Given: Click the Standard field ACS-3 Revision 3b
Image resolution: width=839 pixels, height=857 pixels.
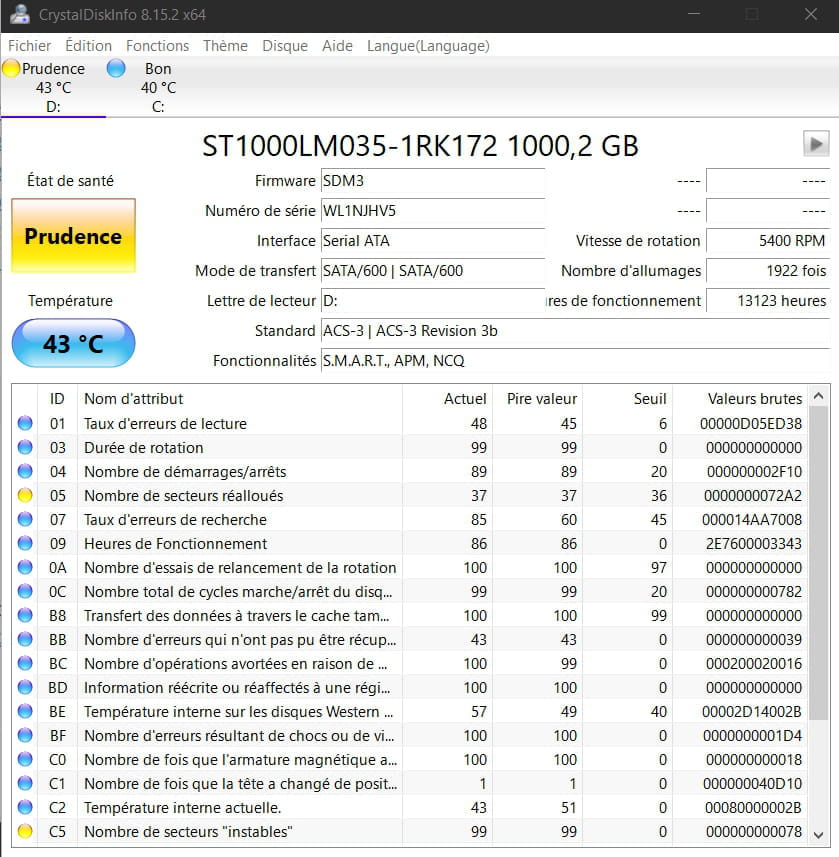Looking at the screenshot, I should (576, 331).
